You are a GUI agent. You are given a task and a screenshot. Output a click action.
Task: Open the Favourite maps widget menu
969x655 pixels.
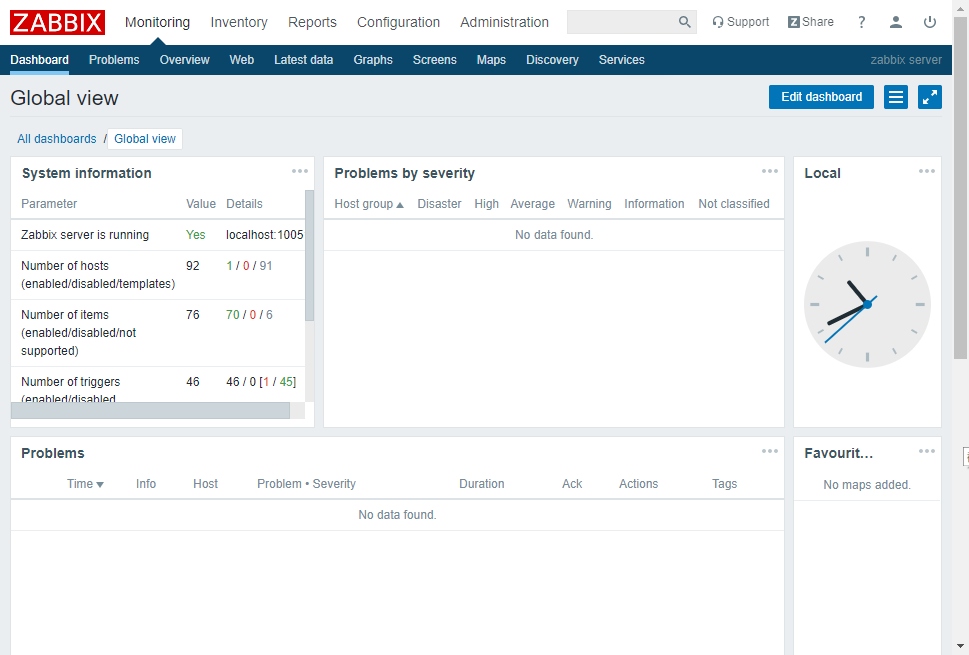coord(927,451)
